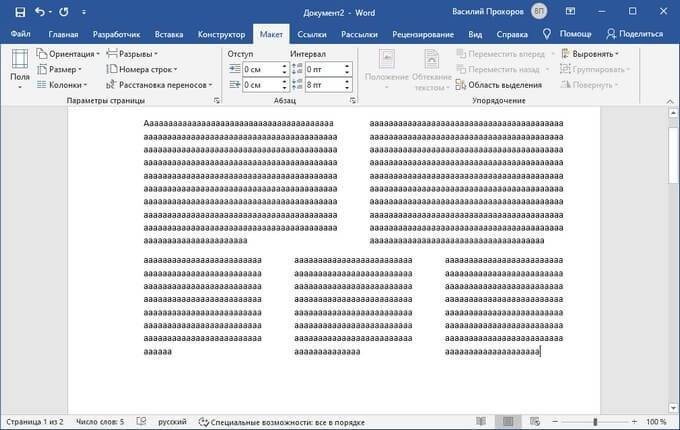Image resolution: width=680 pixels, height=430 pixels.
Task: Switch to Web Layout view
Action: click(x=535, y=421)
